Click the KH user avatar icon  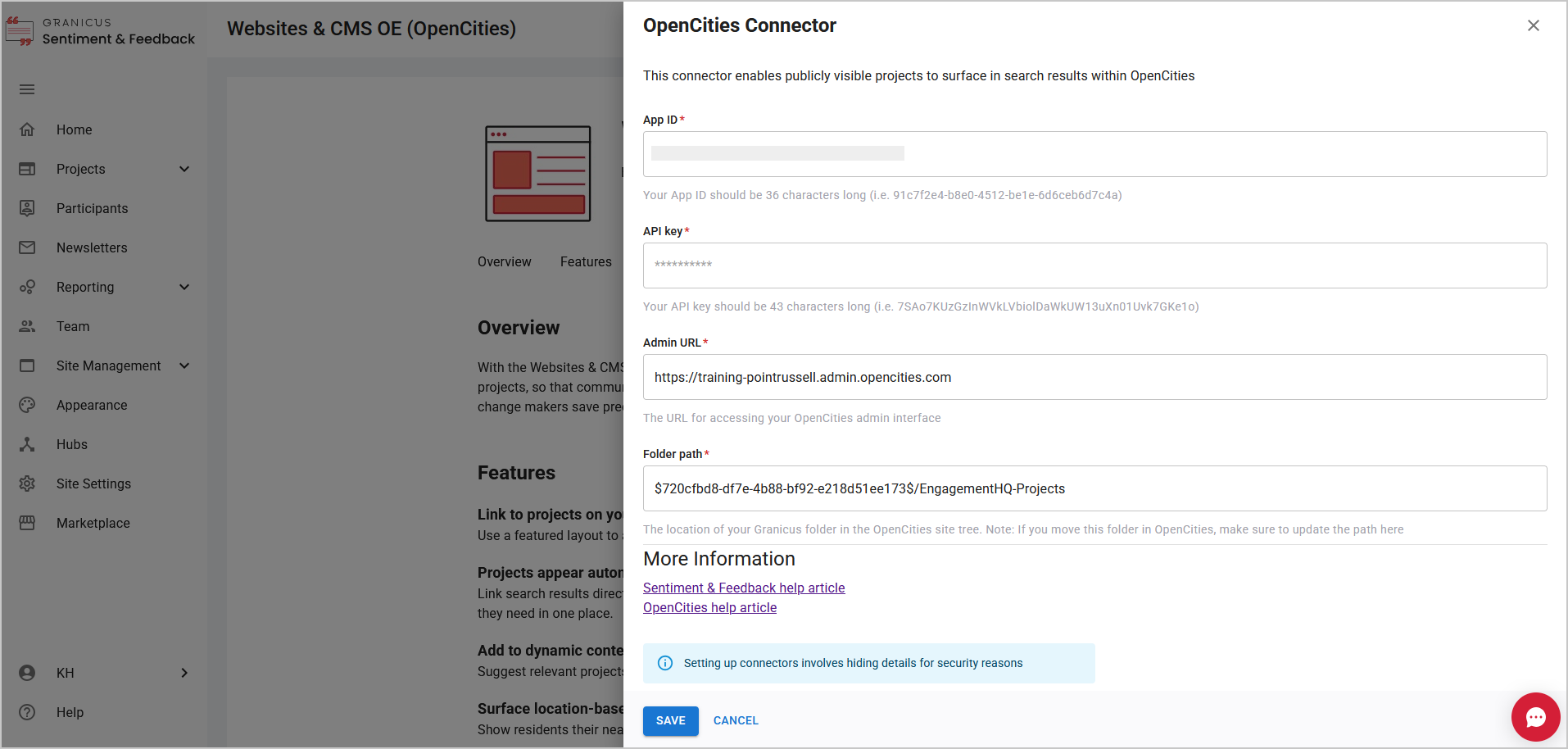coord(27,673)
